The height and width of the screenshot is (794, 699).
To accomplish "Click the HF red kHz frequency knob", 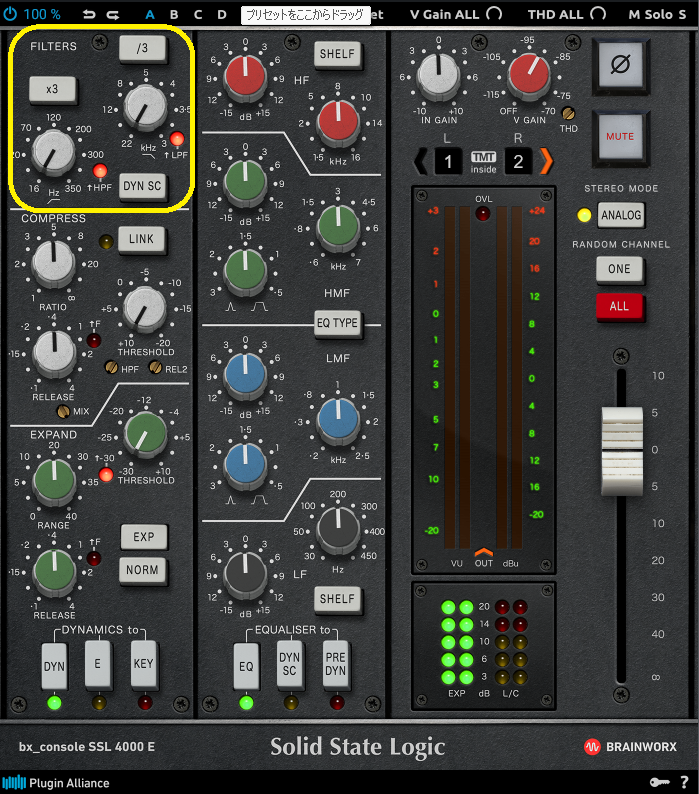I will pos(338,122).
